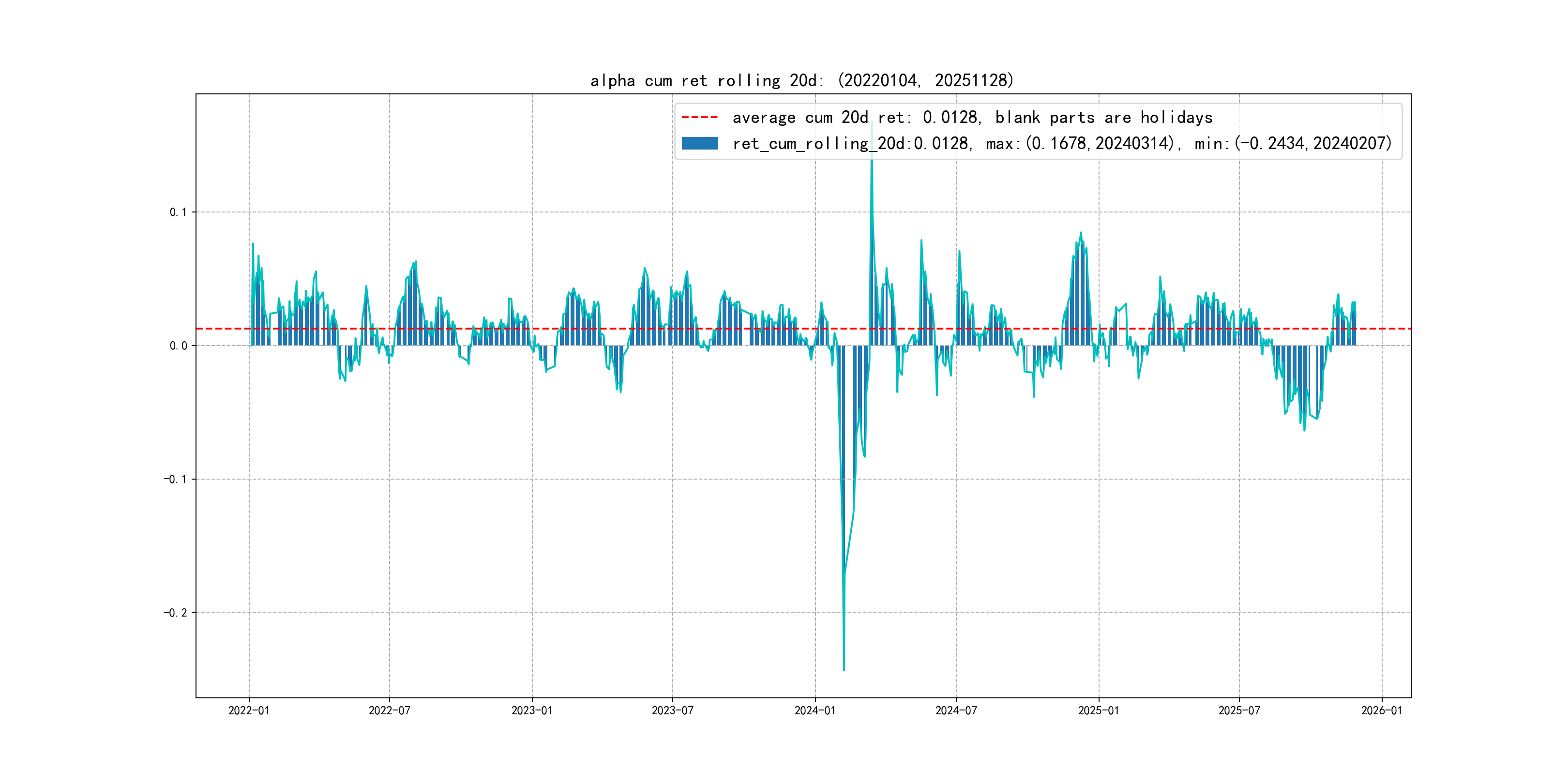This screenshot has width=1568, height=784.
Task: Click the 2022-01 x-axis tick label
Action: pyautogui.click(x=248, y=710)
